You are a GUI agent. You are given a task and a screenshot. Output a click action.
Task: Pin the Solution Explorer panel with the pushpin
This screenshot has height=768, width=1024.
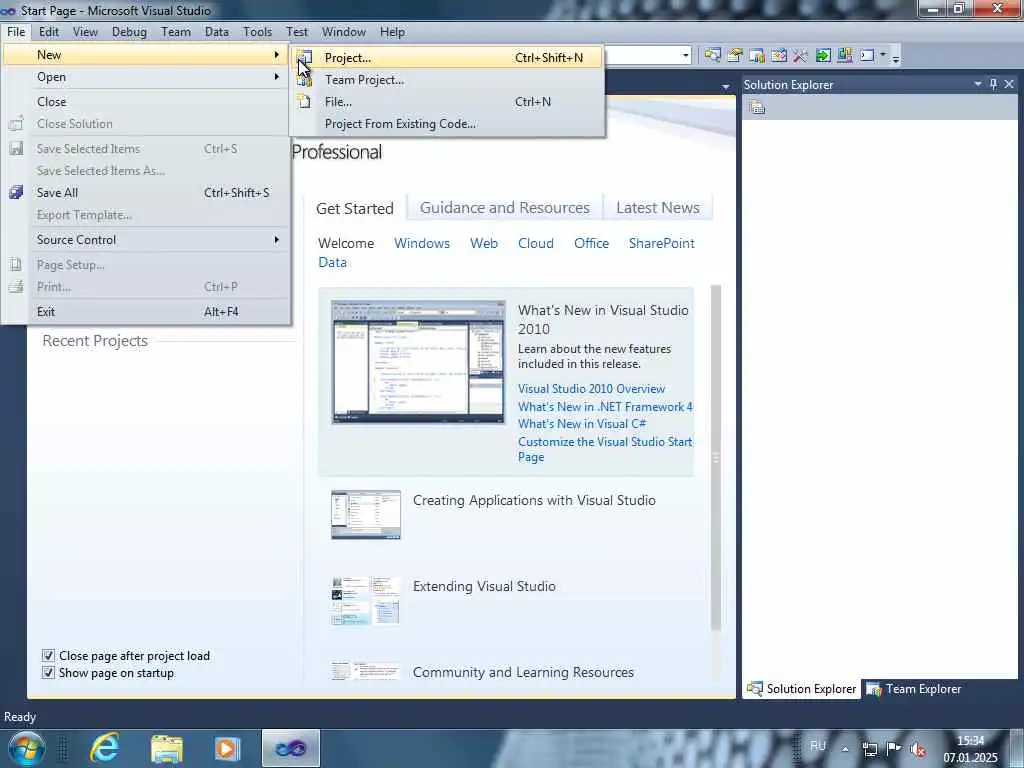[993, 84]
